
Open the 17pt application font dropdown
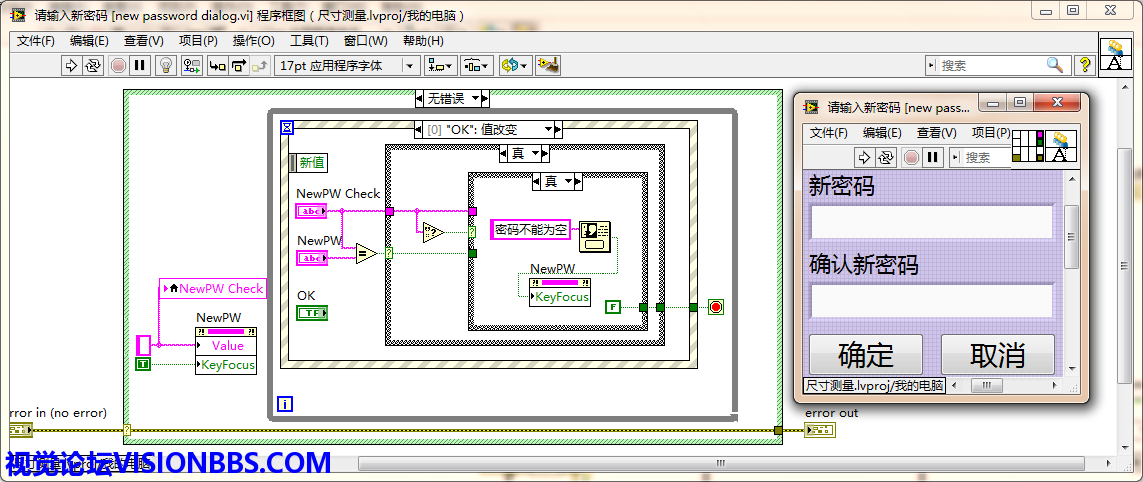345,65
